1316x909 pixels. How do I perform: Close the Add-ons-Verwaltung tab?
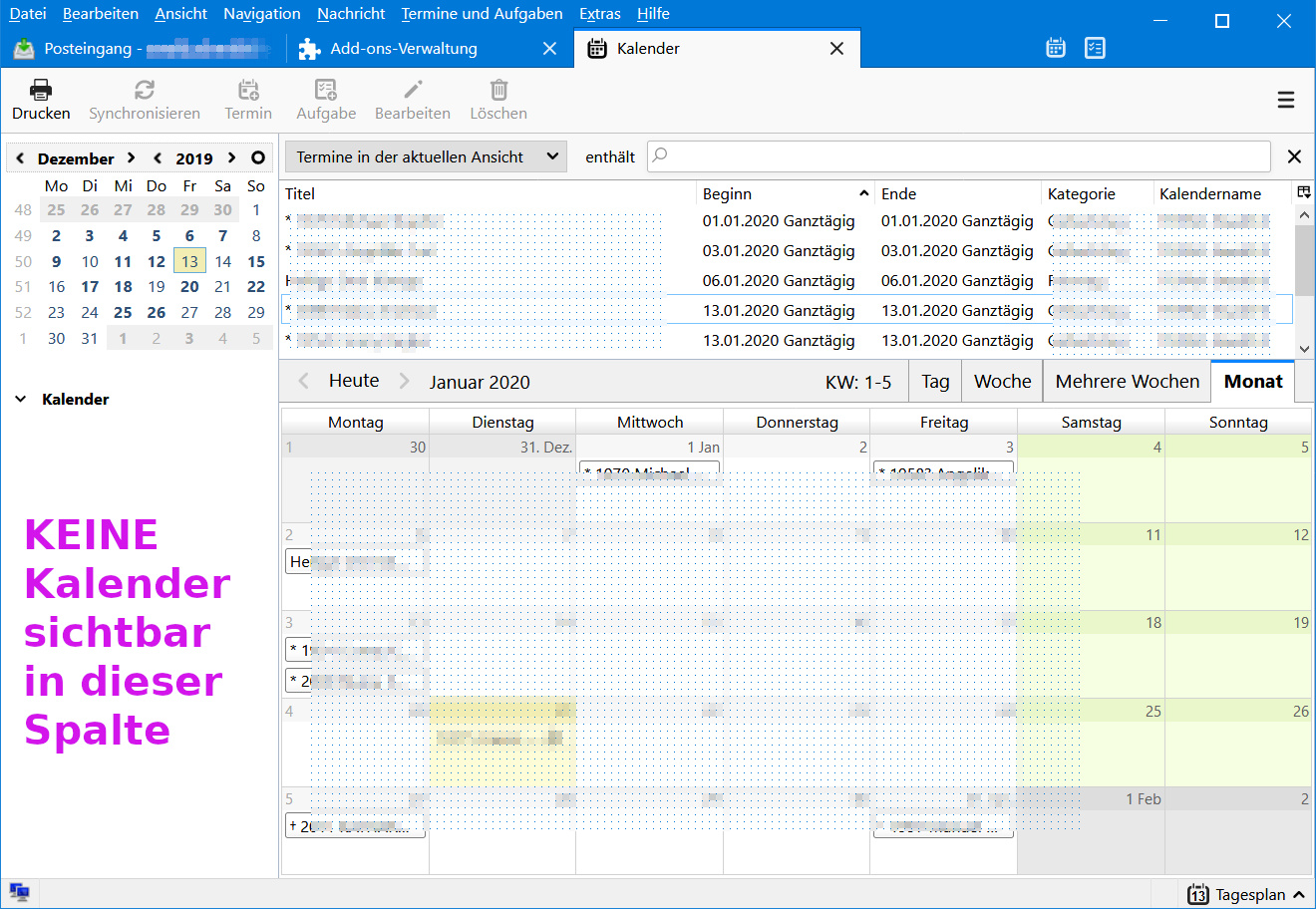549,48
